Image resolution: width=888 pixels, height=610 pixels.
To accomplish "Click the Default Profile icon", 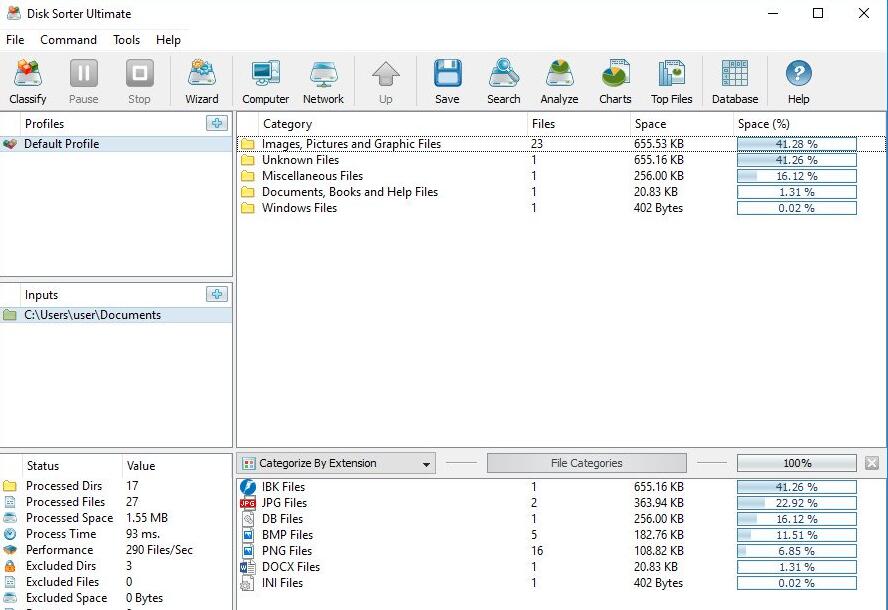I will [10, 144].
